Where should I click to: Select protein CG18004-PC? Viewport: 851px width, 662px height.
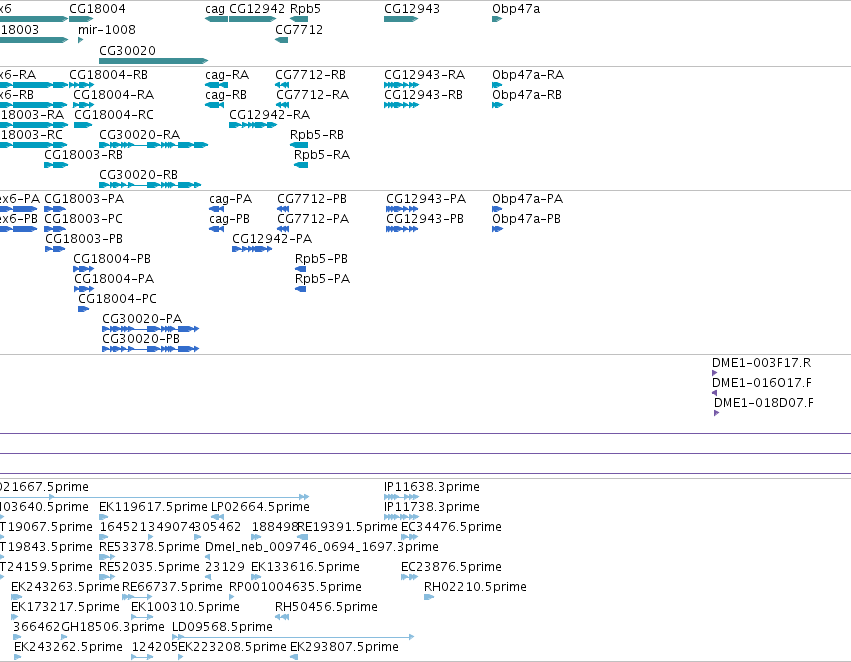[x=117, y=300]
